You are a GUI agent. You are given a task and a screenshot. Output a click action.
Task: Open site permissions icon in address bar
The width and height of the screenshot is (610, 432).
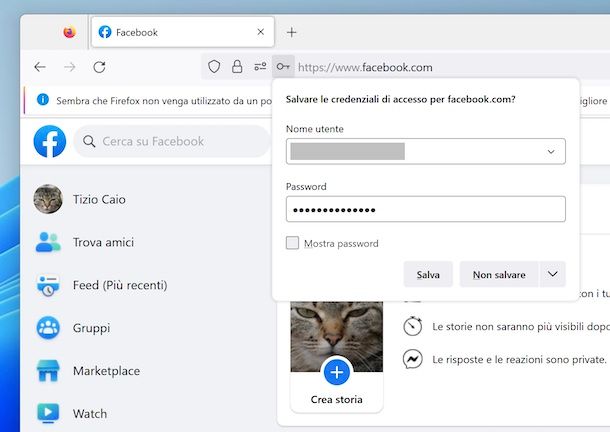[260, 67]
